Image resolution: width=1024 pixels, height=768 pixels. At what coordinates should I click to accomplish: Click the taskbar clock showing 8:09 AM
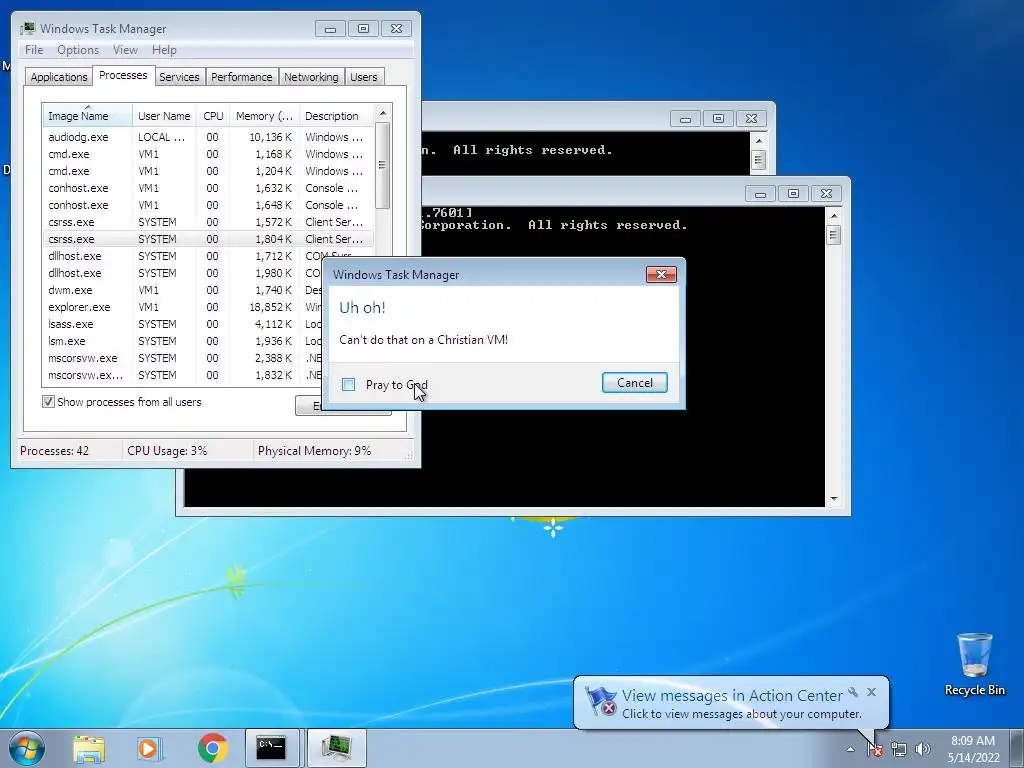(x=973, y=748)
